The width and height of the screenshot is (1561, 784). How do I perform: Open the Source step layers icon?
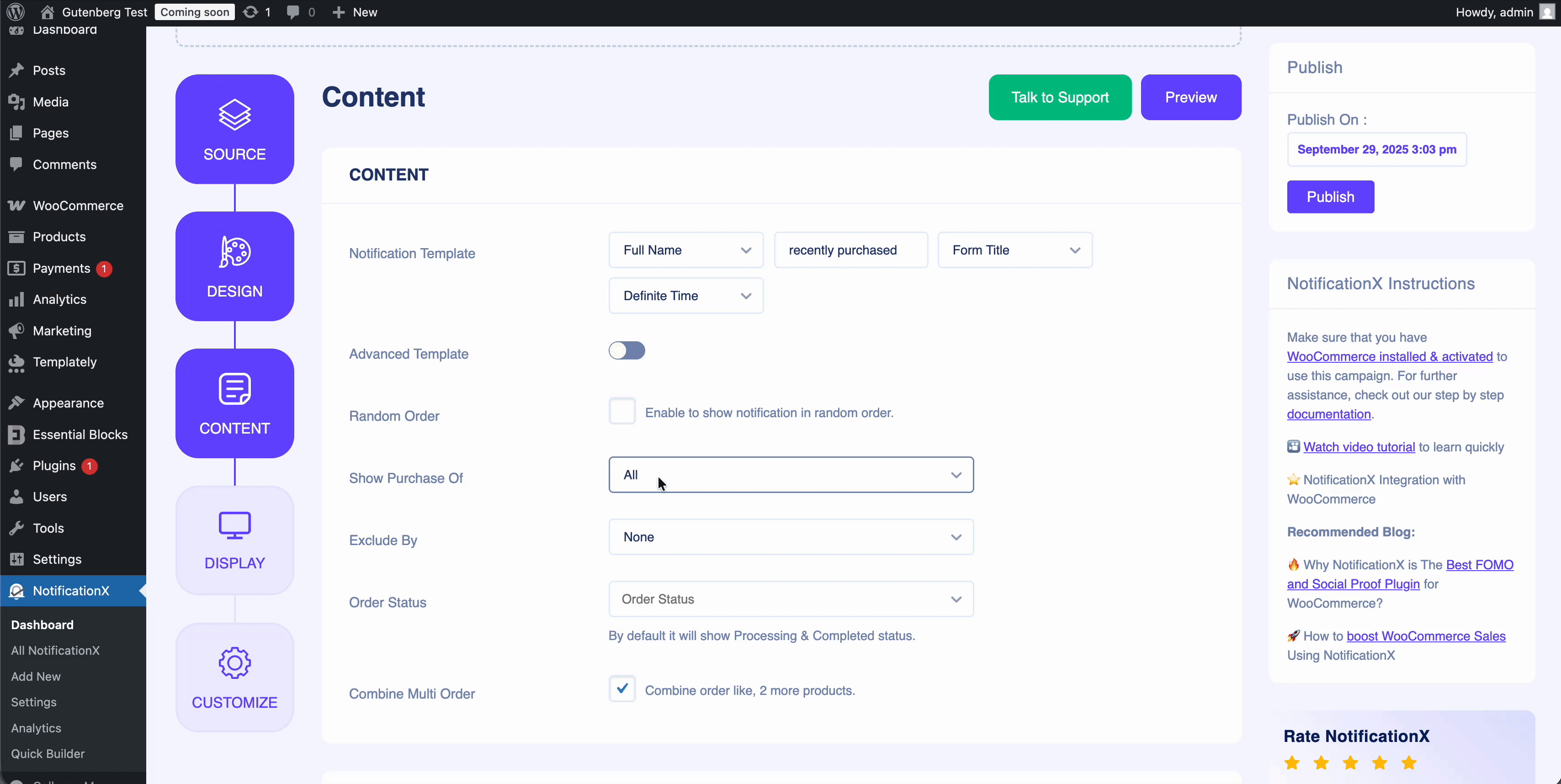(x=234, y=115)
